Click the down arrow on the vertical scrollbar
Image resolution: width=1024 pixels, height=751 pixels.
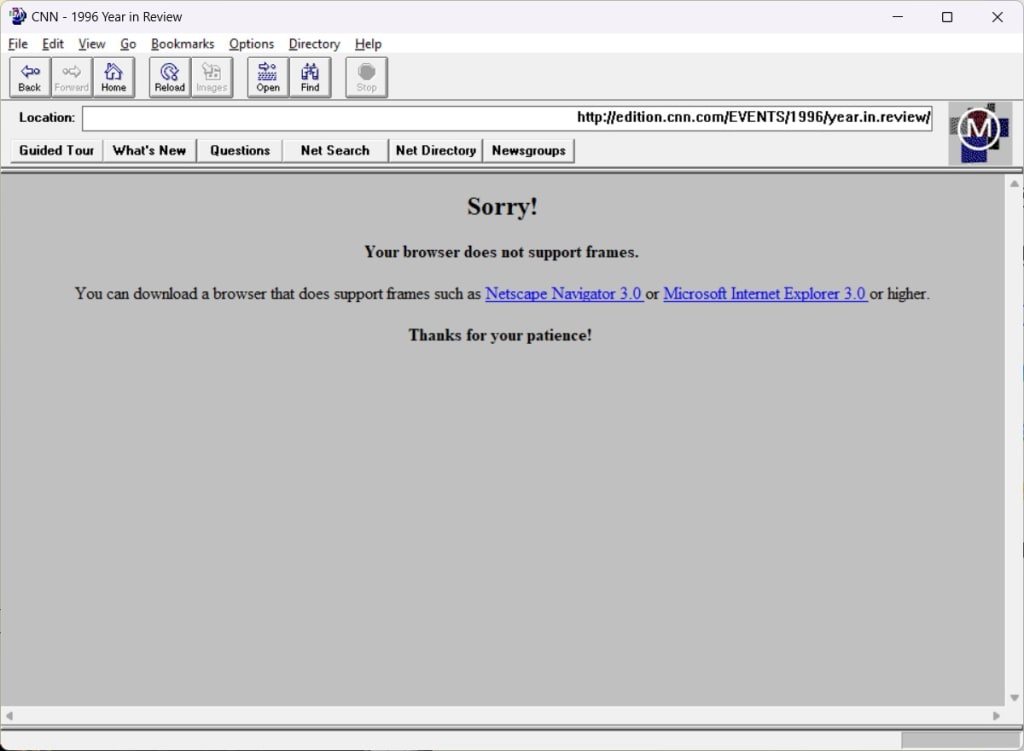(1012, 700)
